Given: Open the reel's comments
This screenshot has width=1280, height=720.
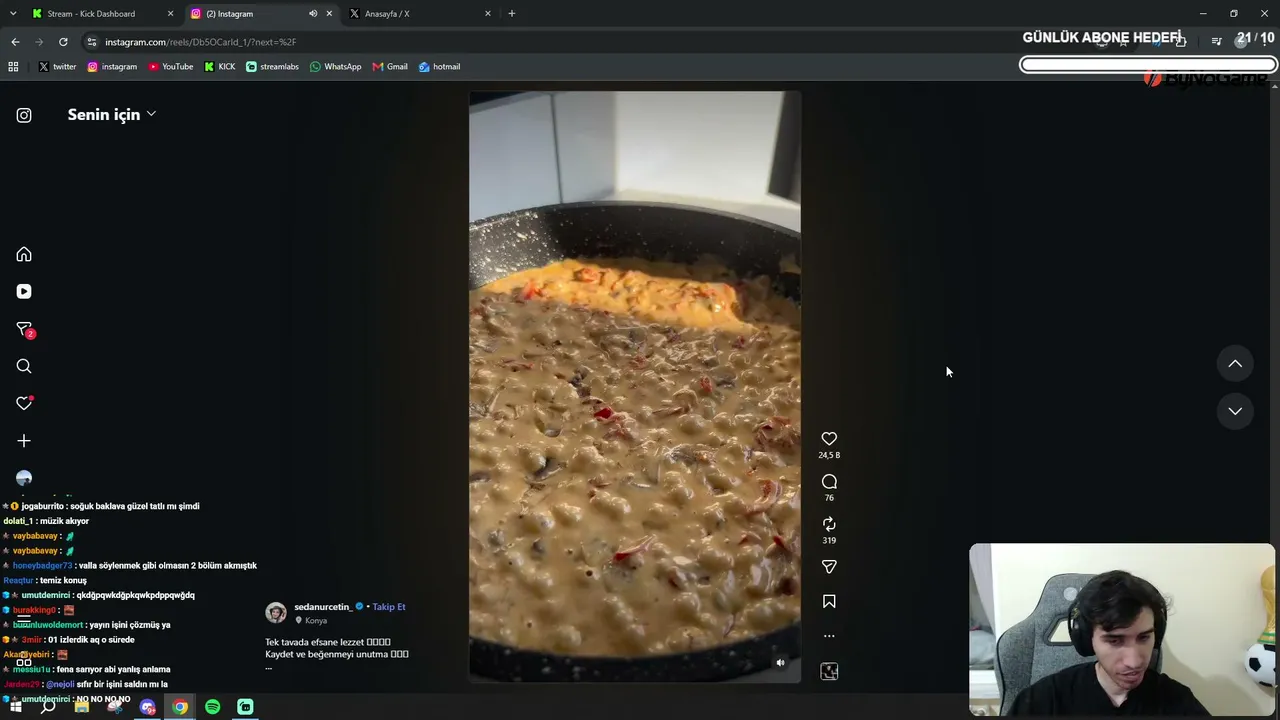Looking at the screenshot, I should (829, 482).
